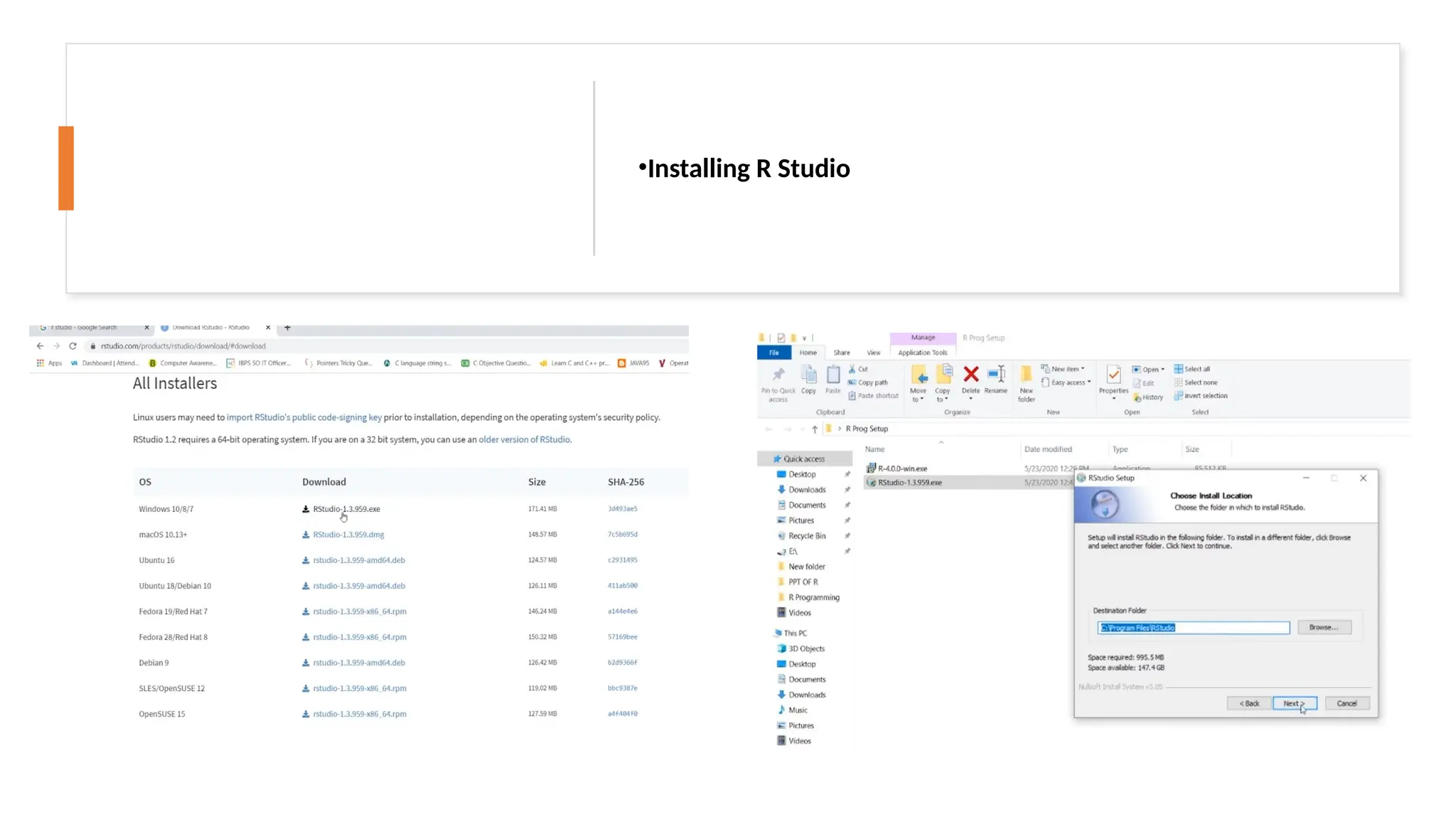The width and height of the screenshot is (1456, 819).
Task: Click Next in RStudio Setup
Action: click(x=1295, y=704)
